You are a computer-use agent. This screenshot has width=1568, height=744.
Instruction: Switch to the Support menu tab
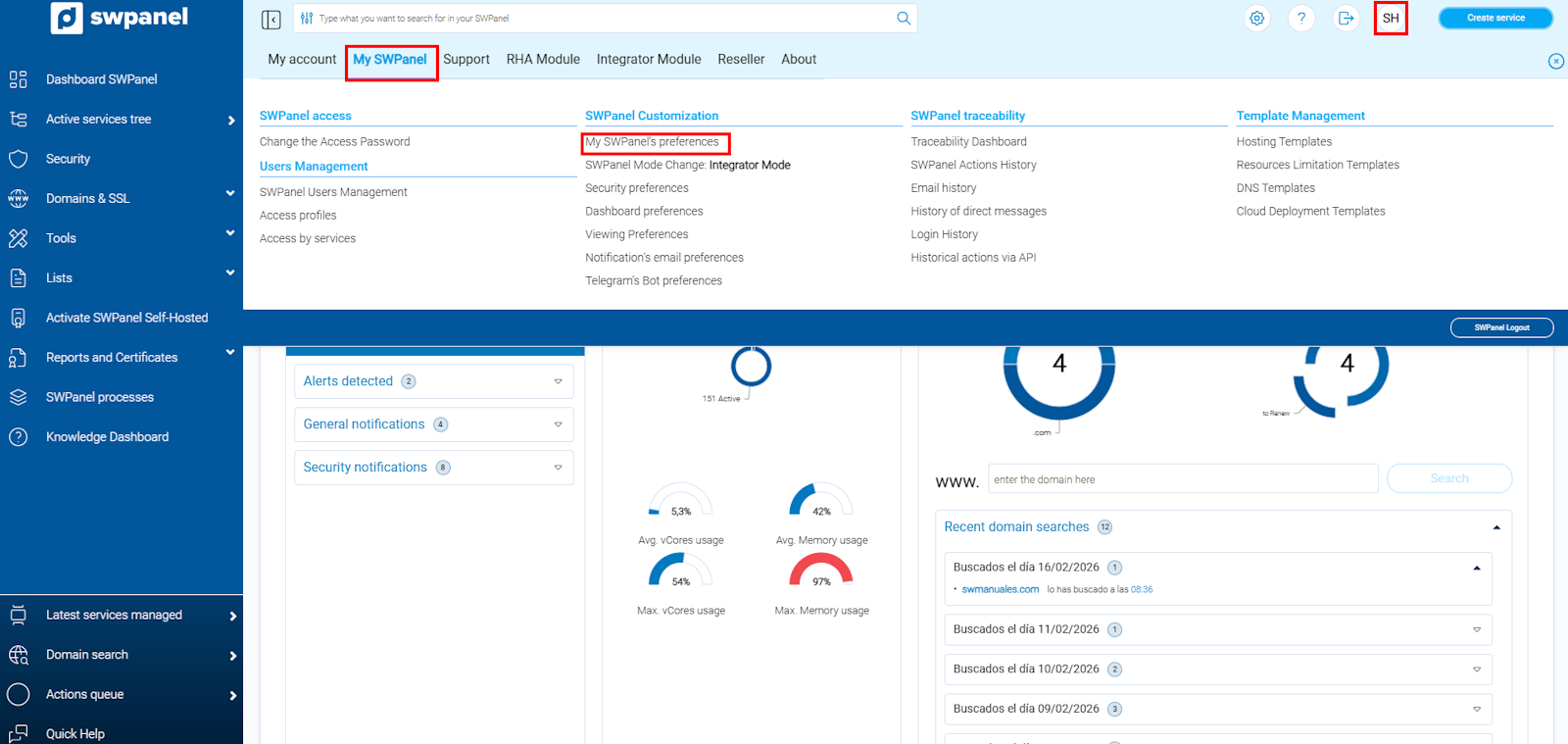tap(465, 60)
